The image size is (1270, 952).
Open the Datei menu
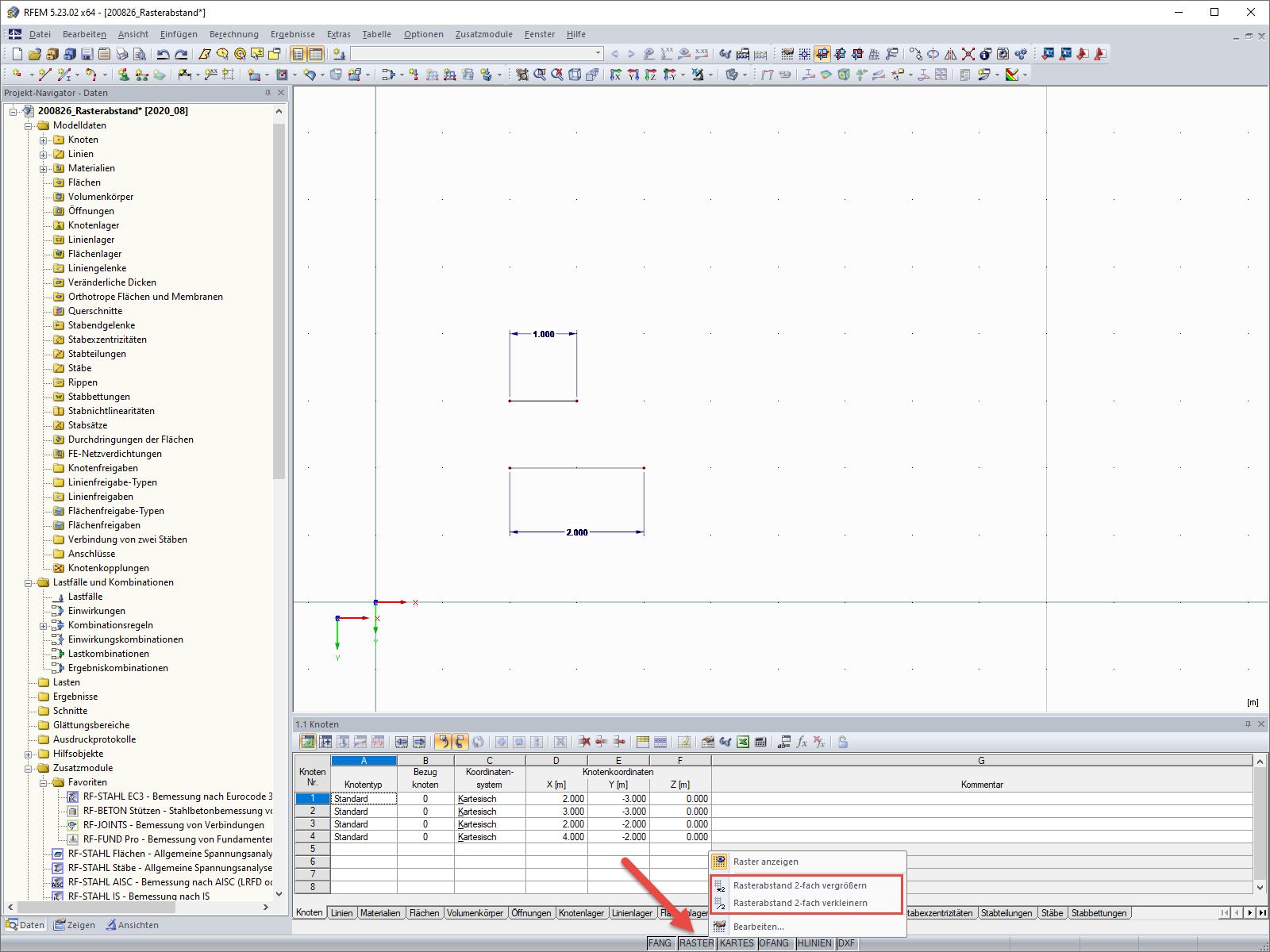point(40,34)
